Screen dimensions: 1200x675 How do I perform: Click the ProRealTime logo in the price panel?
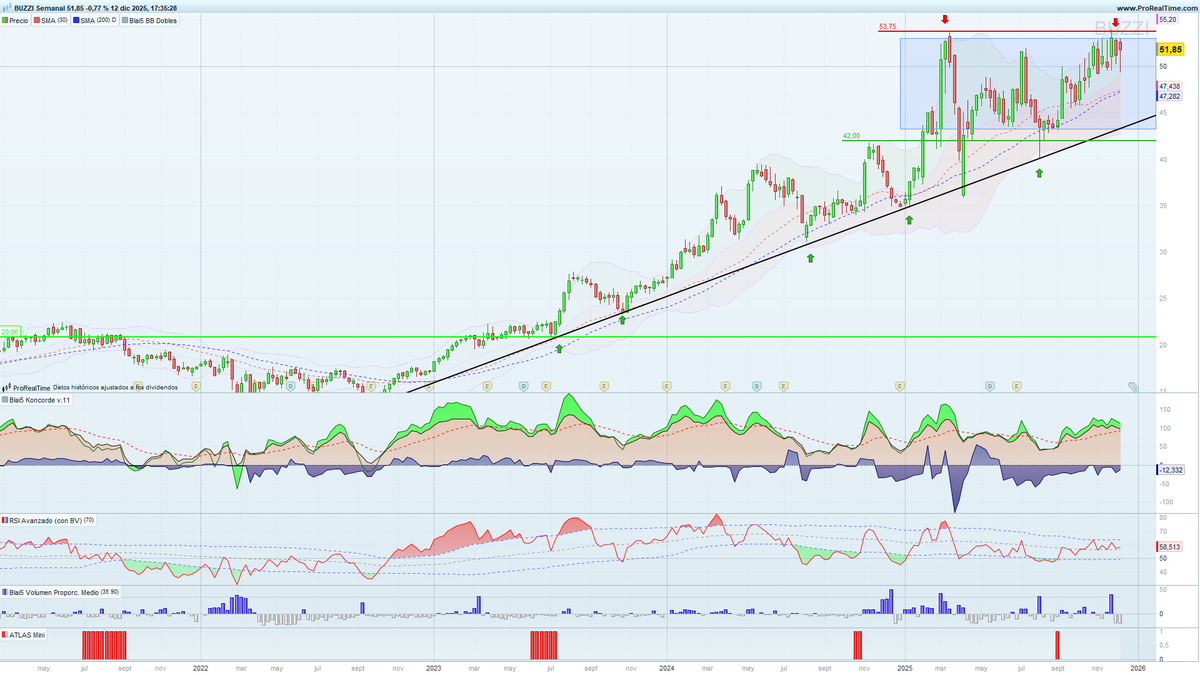[24, 386]
